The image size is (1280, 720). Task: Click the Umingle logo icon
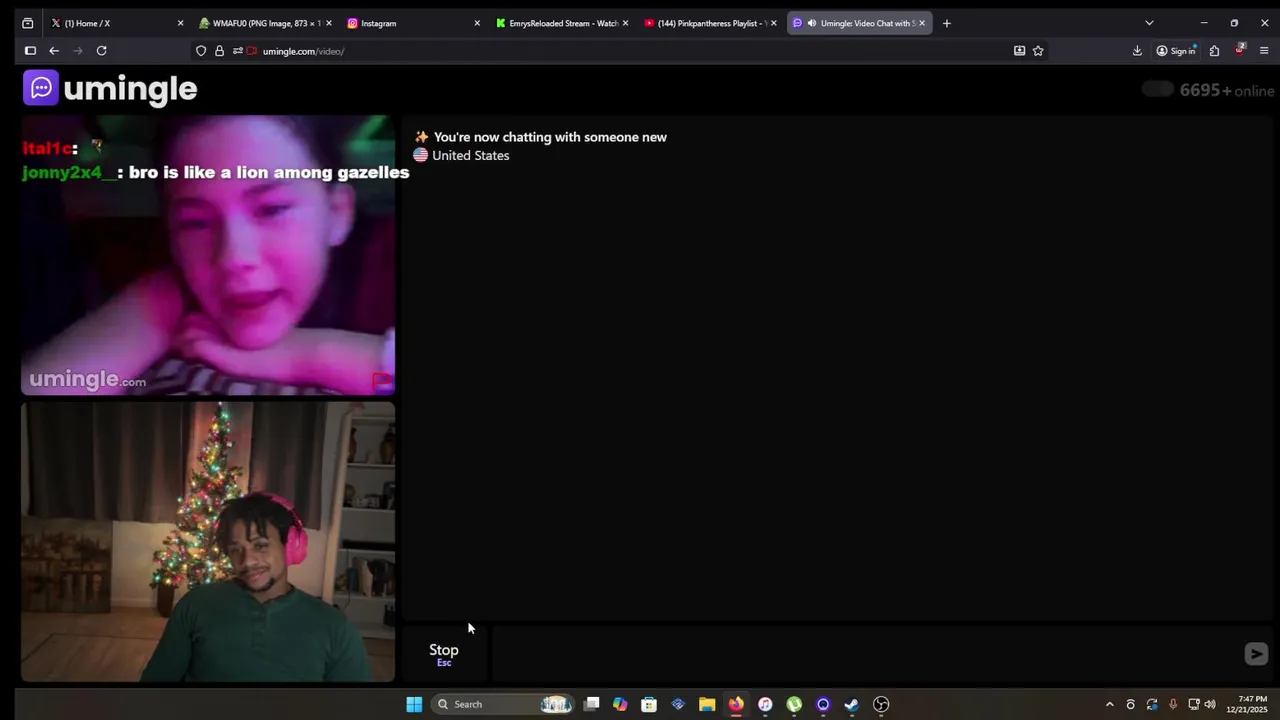pos(41,88)
